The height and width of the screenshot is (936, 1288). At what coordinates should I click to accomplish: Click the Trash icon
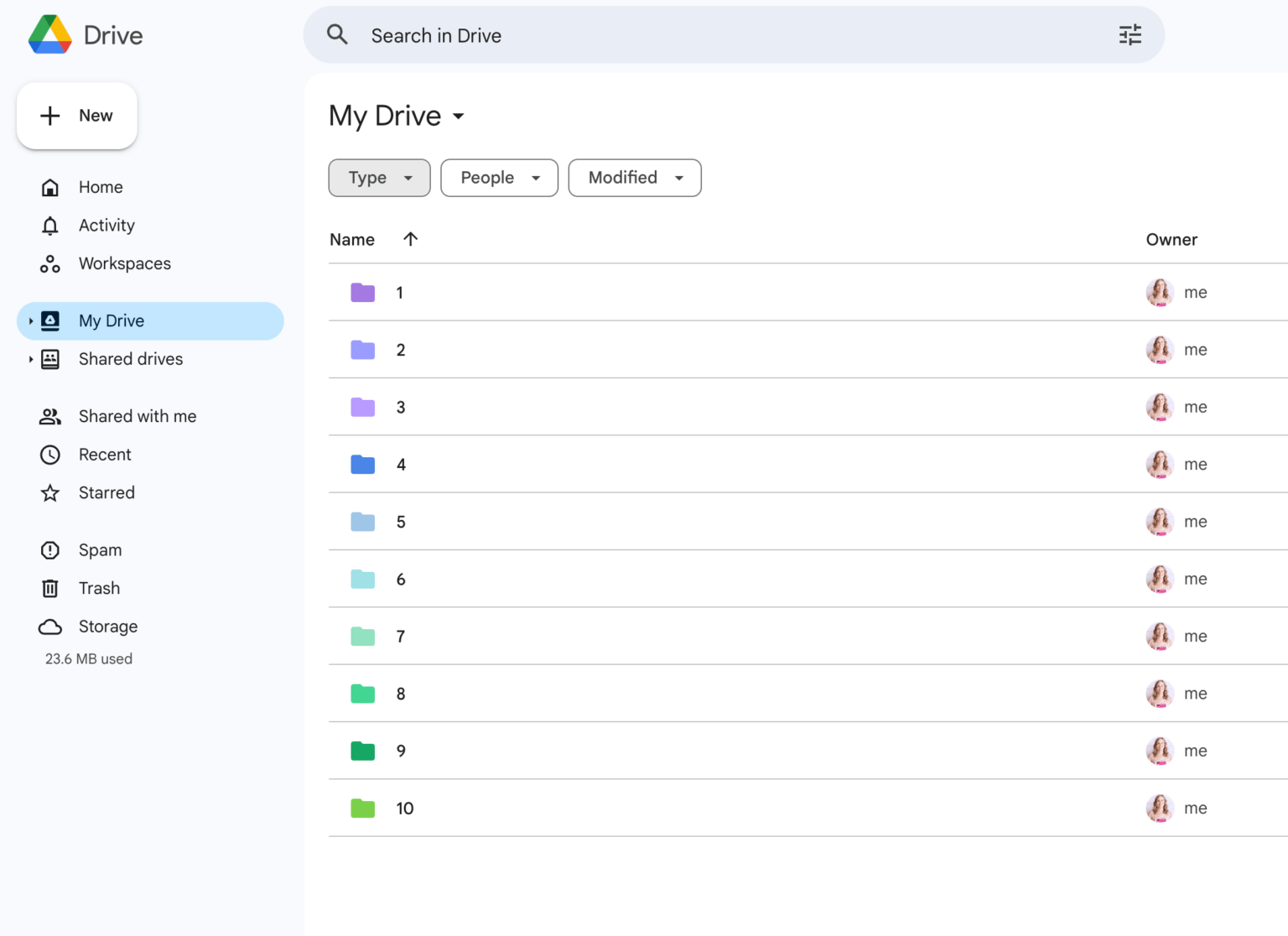50,588
